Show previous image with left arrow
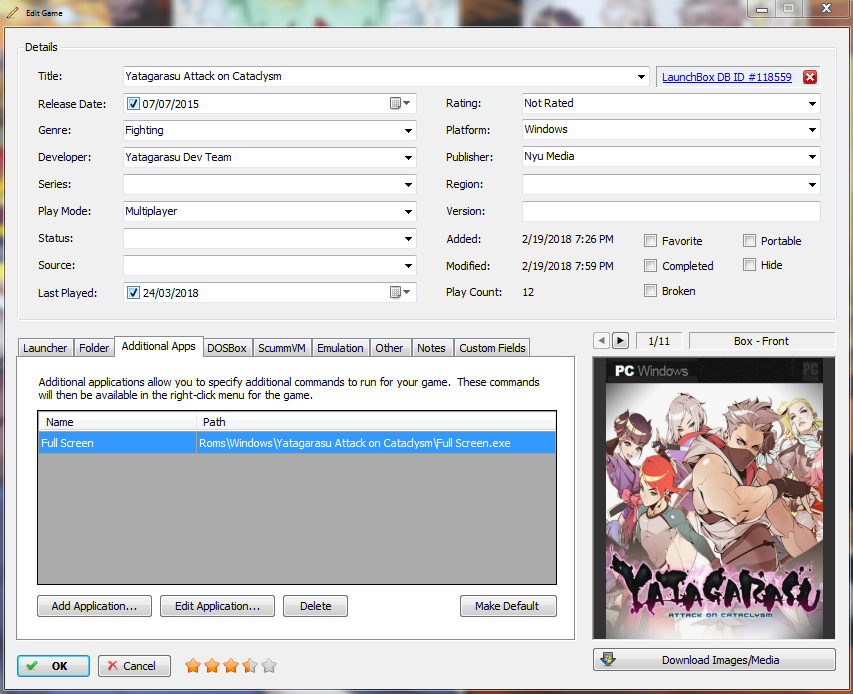This screenshot has width=853, height=694. 601,341
